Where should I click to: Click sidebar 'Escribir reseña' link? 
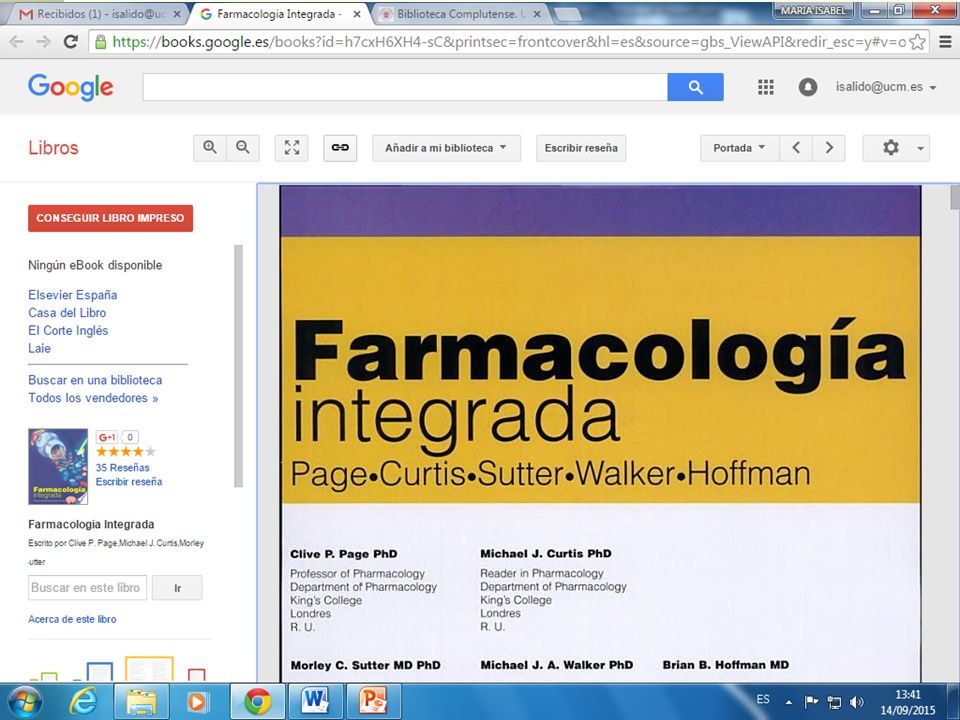(x=129, y=481)
